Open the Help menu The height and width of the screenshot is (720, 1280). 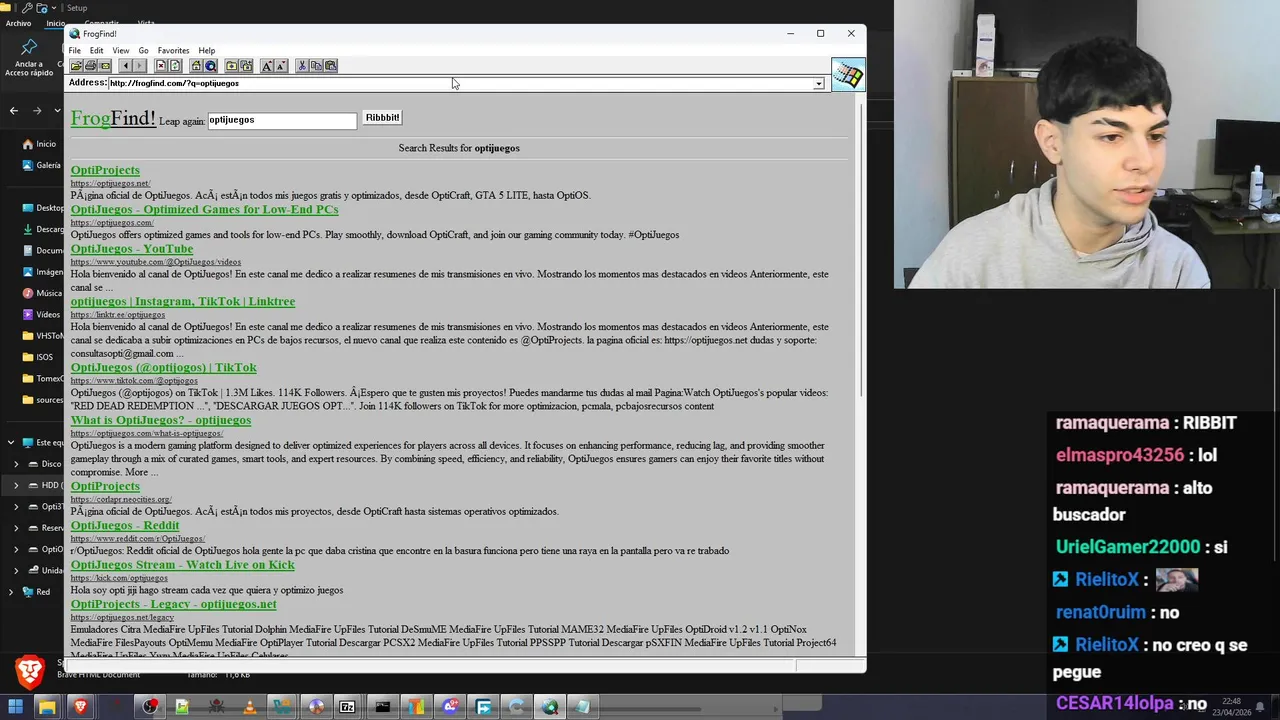click(x=206, y=50)
